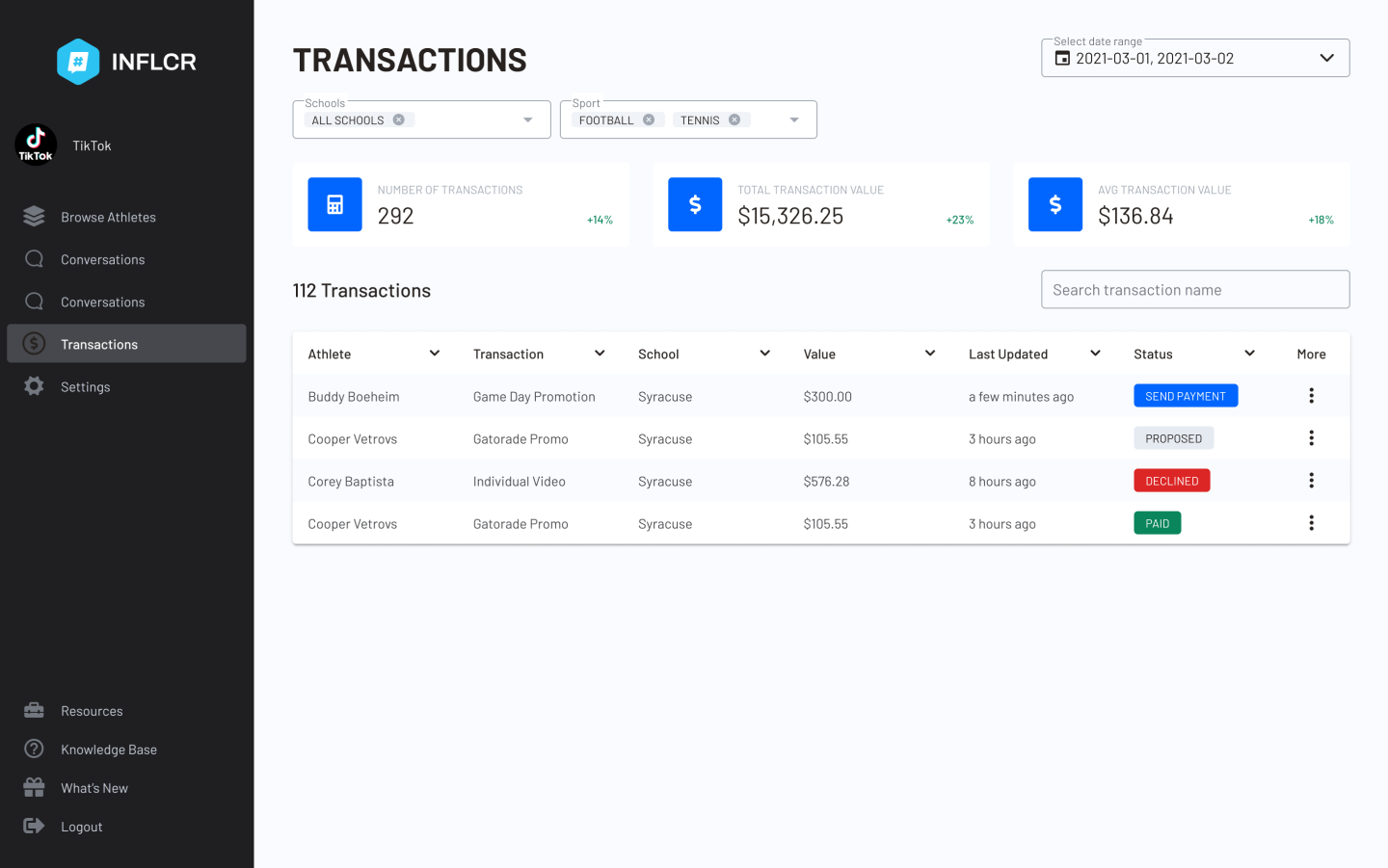Click the What's New gift icon
The width and height of the screenshot is (1388, 868).
point(34,788)
